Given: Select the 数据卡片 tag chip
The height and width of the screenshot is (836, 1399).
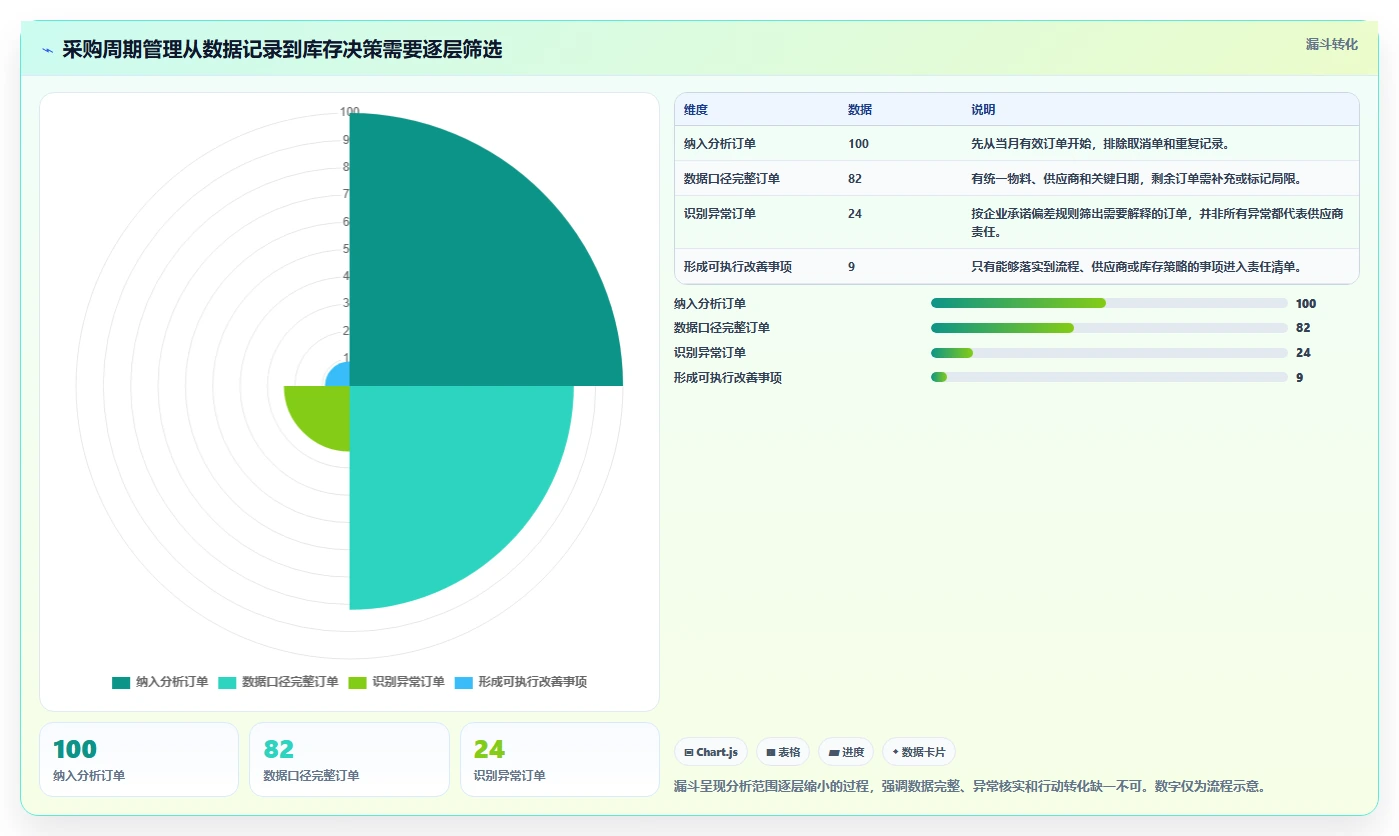Looking at the screenshot, I should [x=919, y=752].
